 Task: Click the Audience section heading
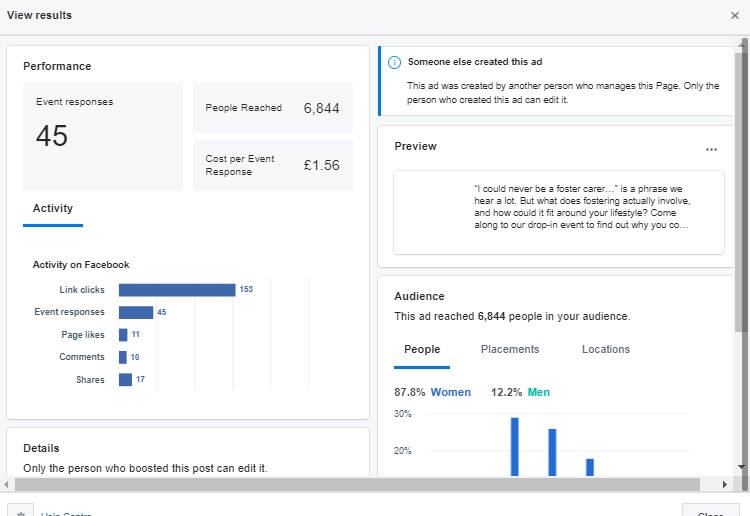pos(419,296)
